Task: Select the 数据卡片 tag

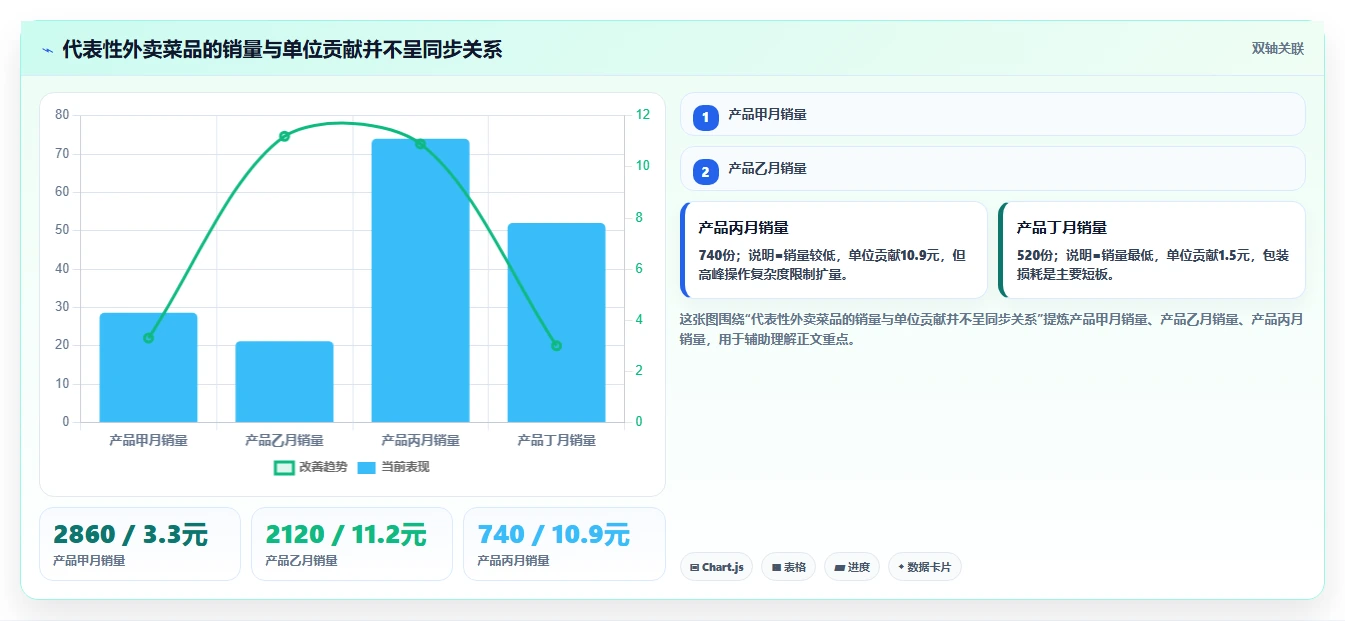Action: click(x=925, y=567)
